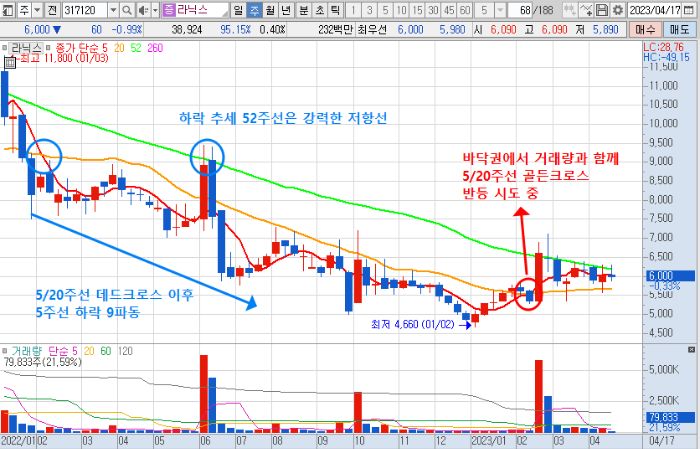The width and height of the screenshot is (700, 449).
Task: Select the red 5 moving average legend
Action: (104, 48)
